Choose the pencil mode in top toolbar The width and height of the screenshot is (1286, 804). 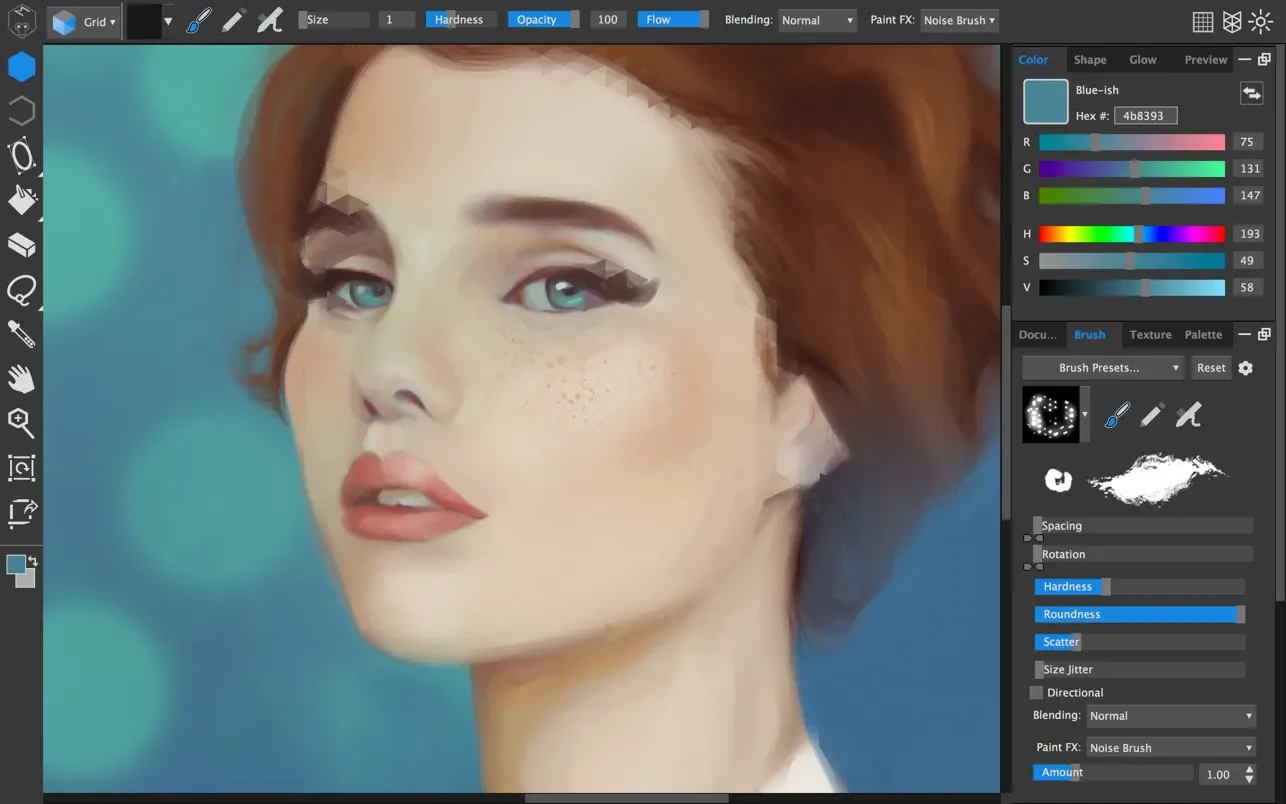point(233,20)
